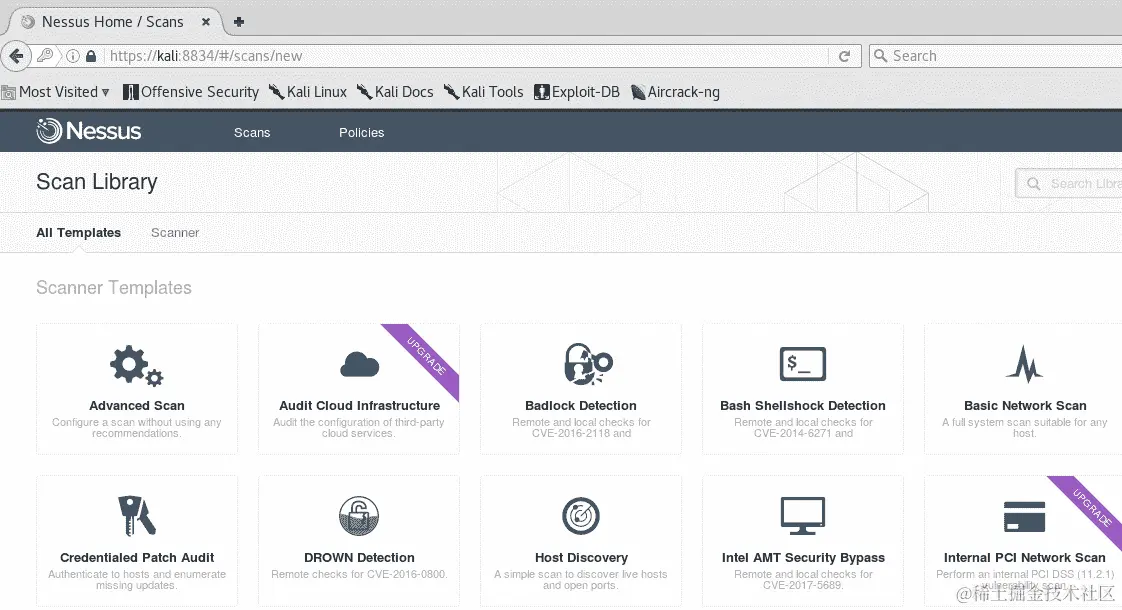The height and width of the screenshot is (610, 1122).
Task: Select Badlock Detection template title
Action: (580, 405)
